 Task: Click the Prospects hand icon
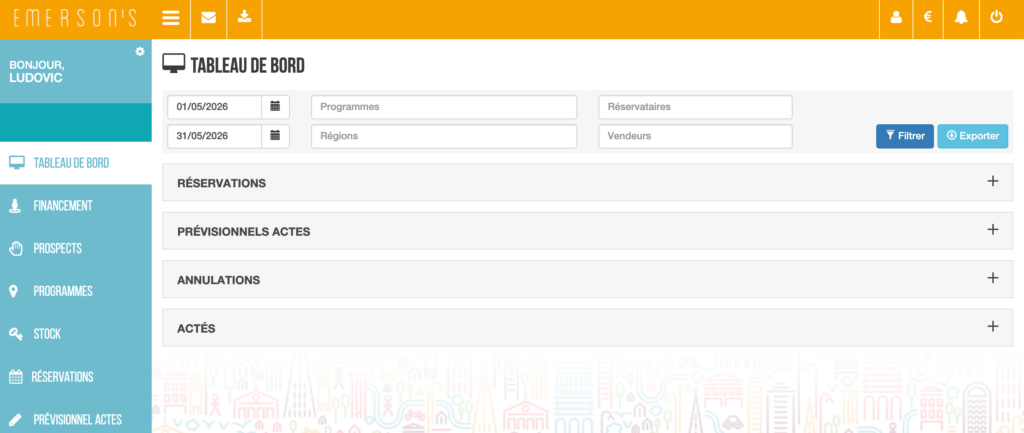pyautogui.click(x=16, y=249)
